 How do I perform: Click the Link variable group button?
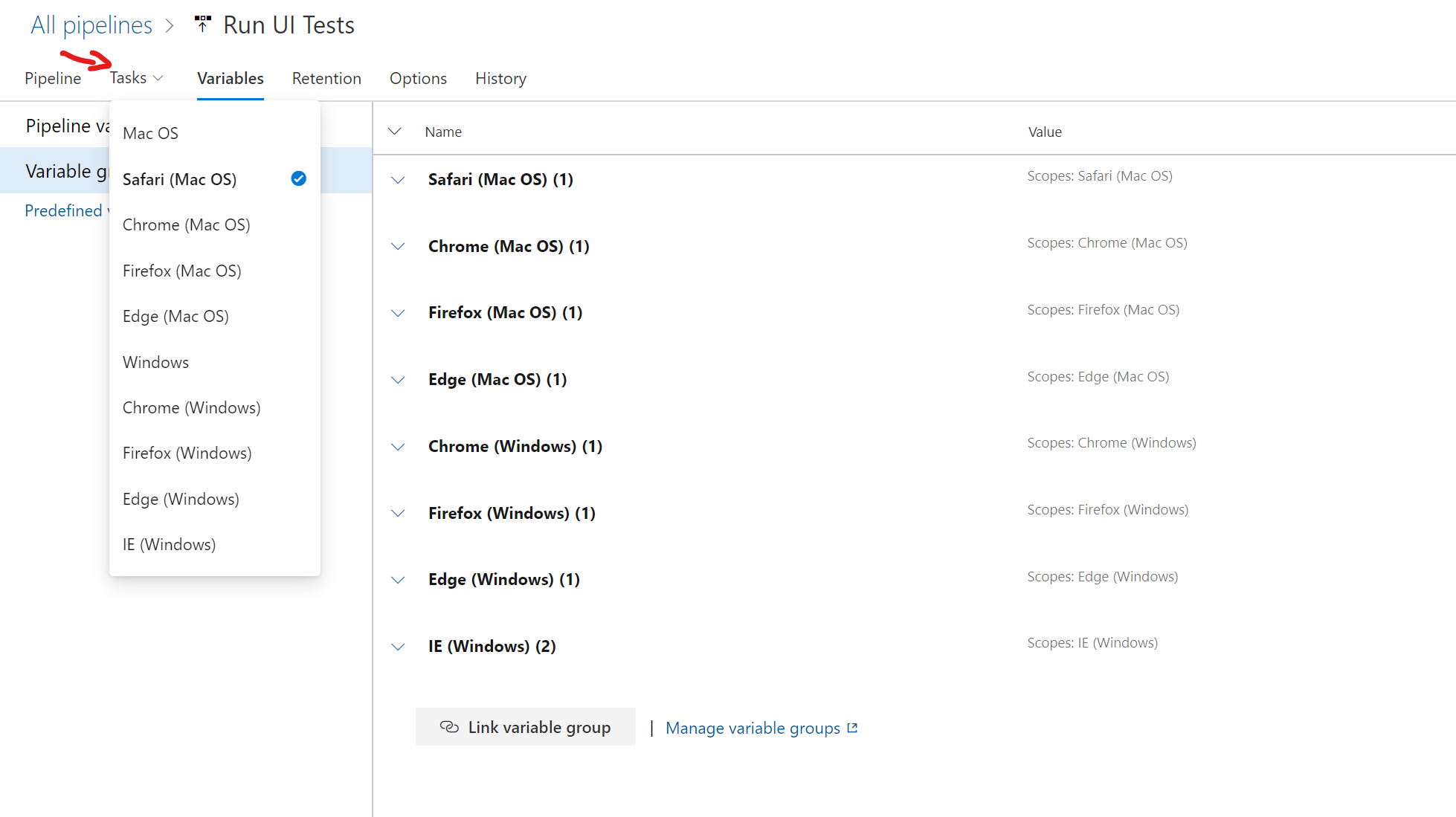(x=525, y=727)
